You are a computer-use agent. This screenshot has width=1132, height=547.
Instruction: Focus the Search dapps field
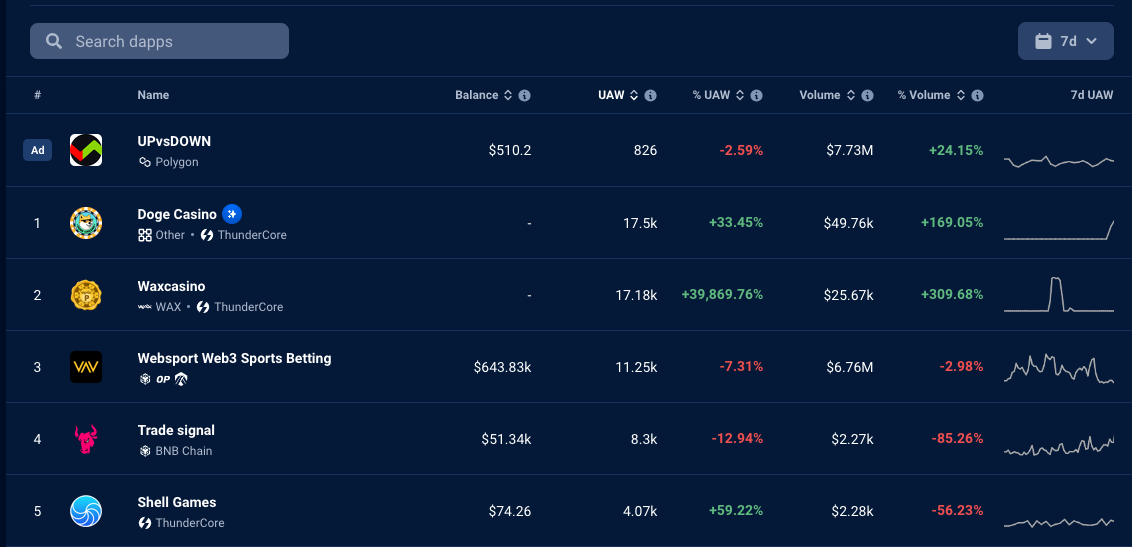(160, 41)
